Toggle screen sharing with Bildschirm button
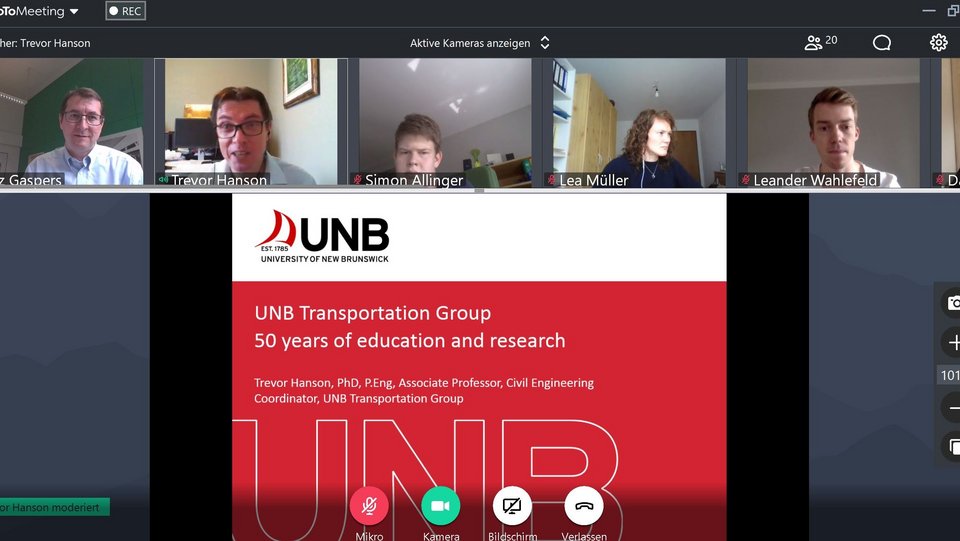This screenshot has height=541, width=960. (x=512, y=506)
